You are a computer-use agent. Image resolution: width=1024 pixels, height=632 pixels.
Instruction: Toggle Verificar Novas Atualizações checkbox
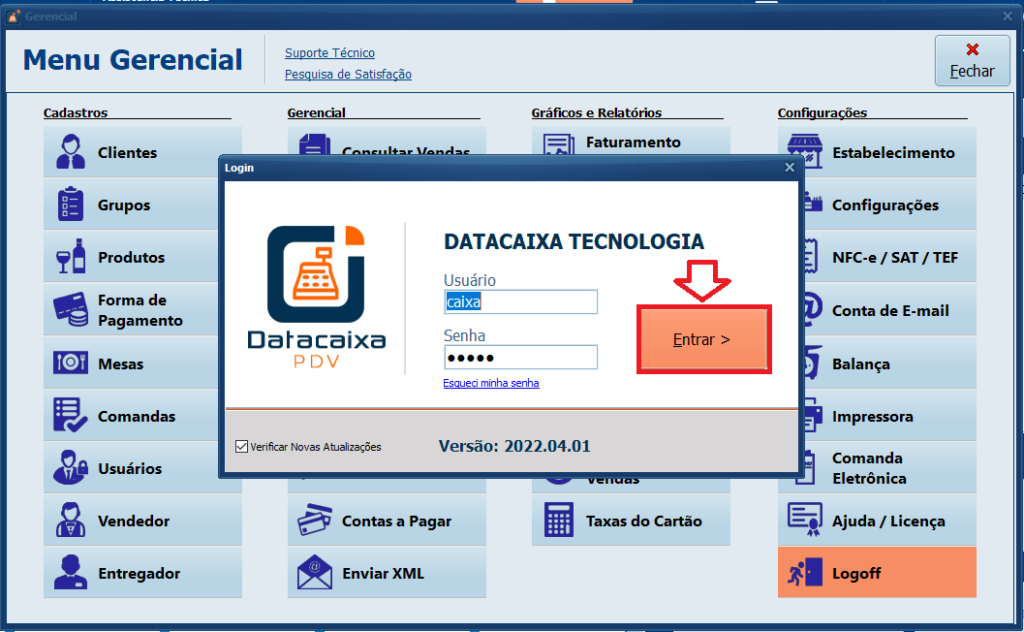click(241, 447)
